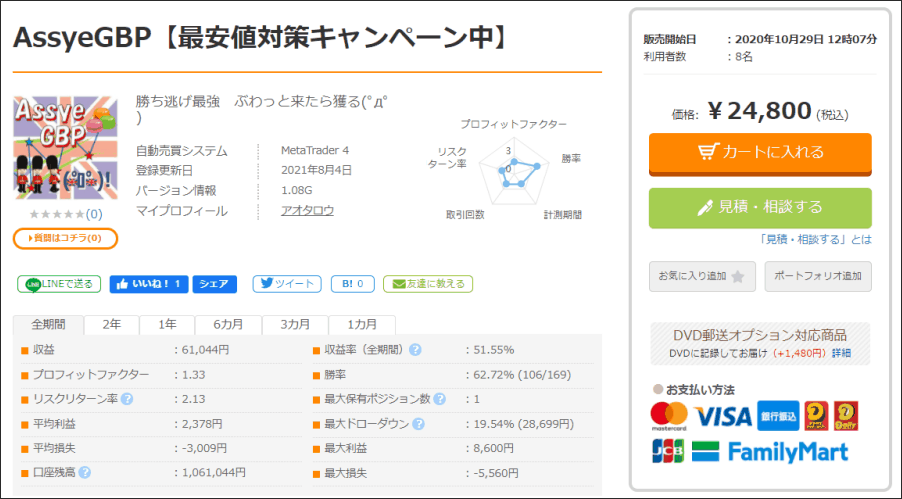Viewport: 902px width, 499px height.
Task: Open 「見積・相談する」とは link
Action: point(815,239)
